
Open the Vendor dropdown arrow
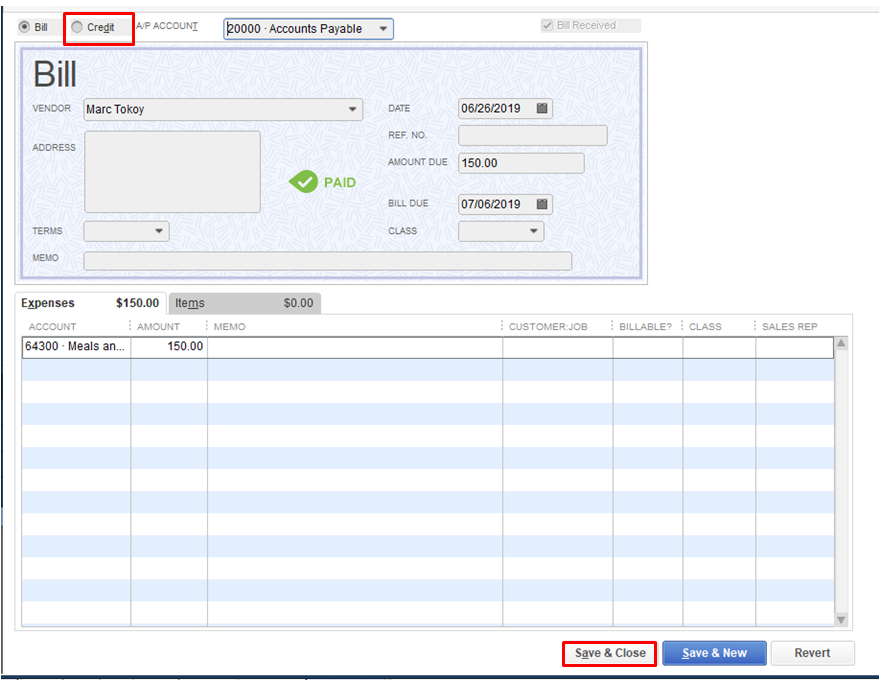[352, 109]
